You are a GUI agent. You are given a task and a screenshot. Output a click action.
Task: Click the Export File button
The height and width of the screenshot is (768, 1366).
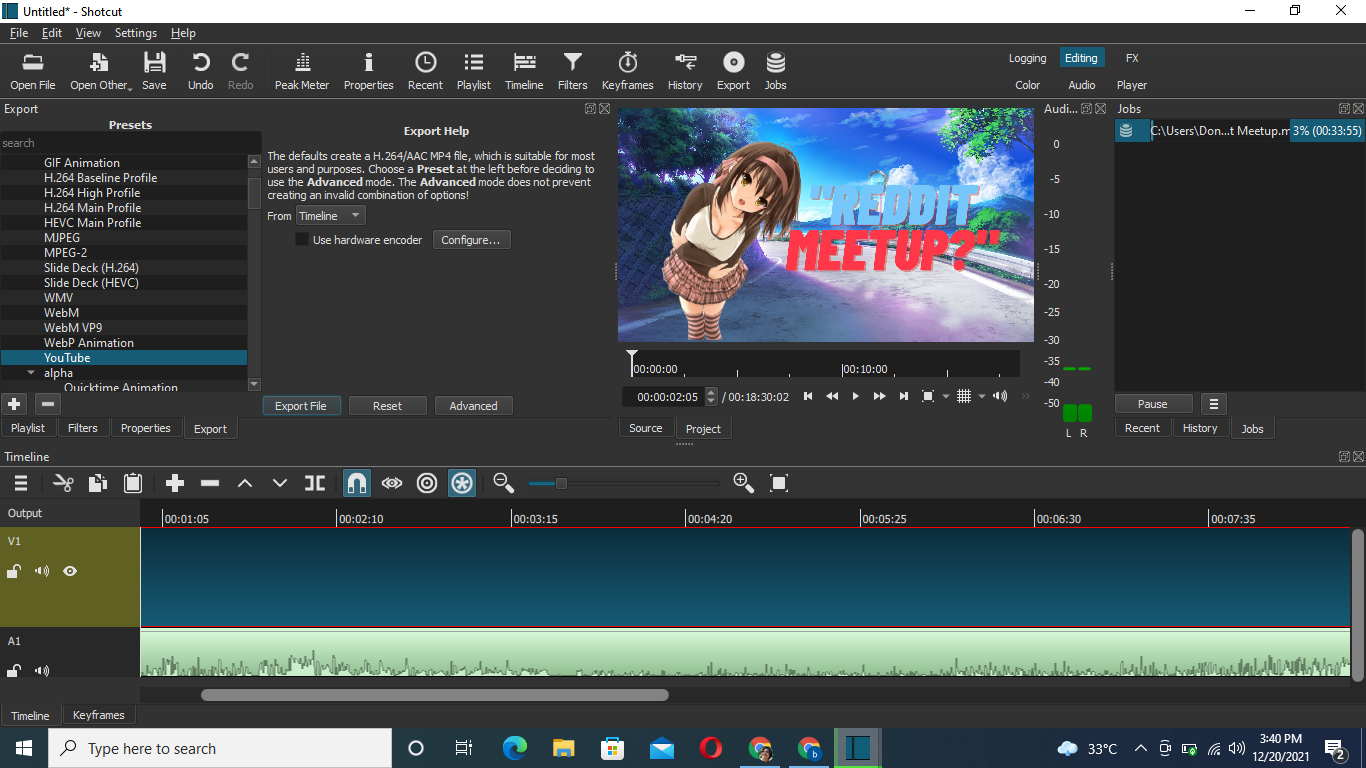[x=301, y=406]
